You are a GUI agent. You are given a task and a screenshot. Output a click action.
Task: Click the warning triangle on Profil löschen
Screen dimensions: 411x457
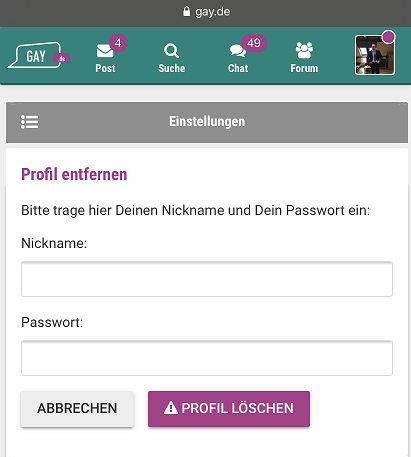tap(171, 408)
